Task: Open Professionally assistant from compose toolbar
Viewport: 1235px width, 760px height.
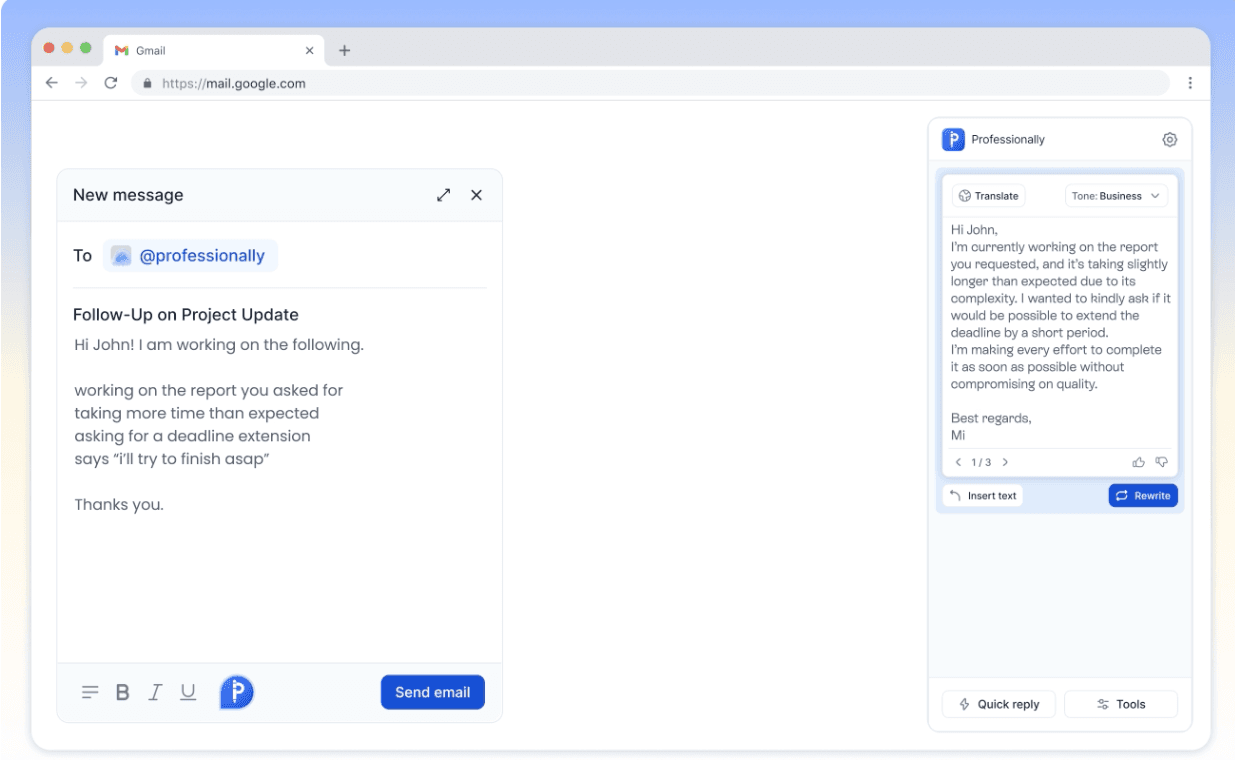Action: (x=237, y=692)
